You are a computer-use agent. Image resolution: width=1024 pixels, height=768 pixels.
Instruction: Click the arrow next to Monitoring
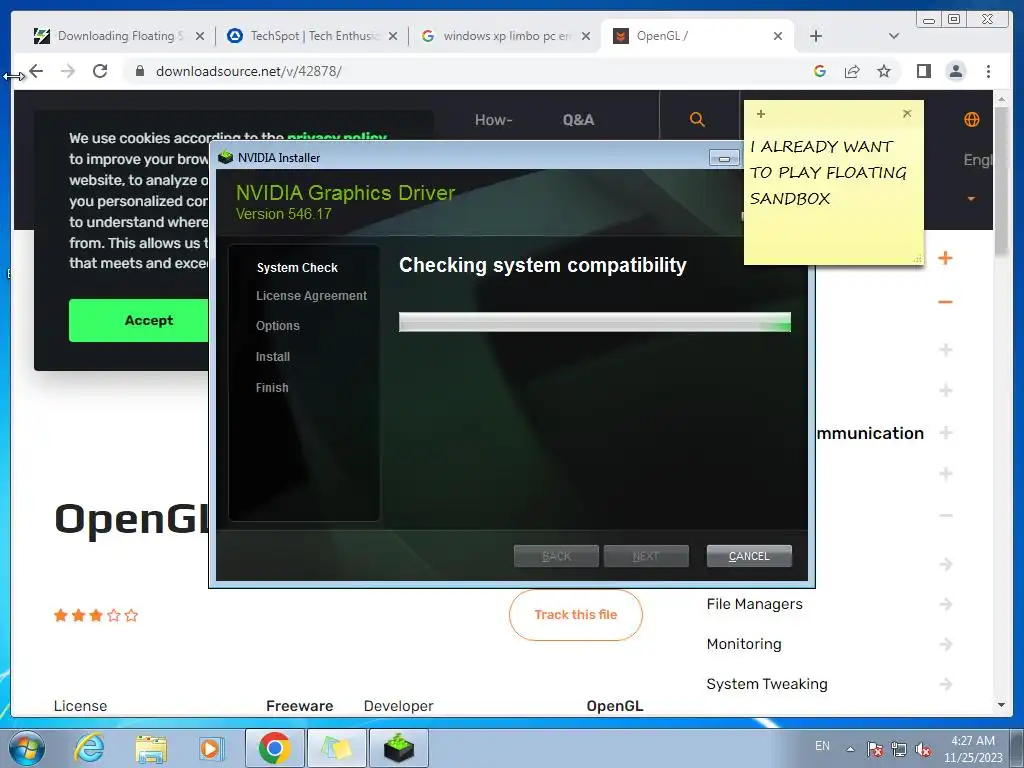(x=946, y=644)
